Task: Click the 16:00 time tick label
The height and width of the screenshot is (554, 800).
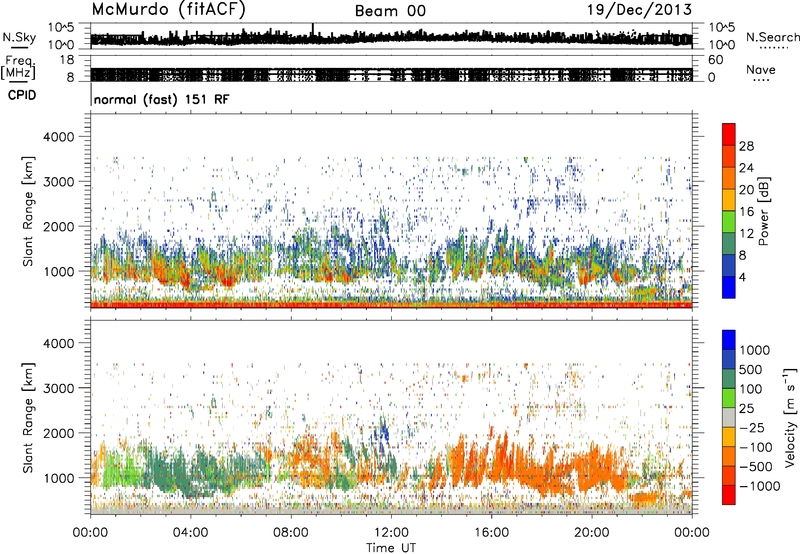Action: 491,533
